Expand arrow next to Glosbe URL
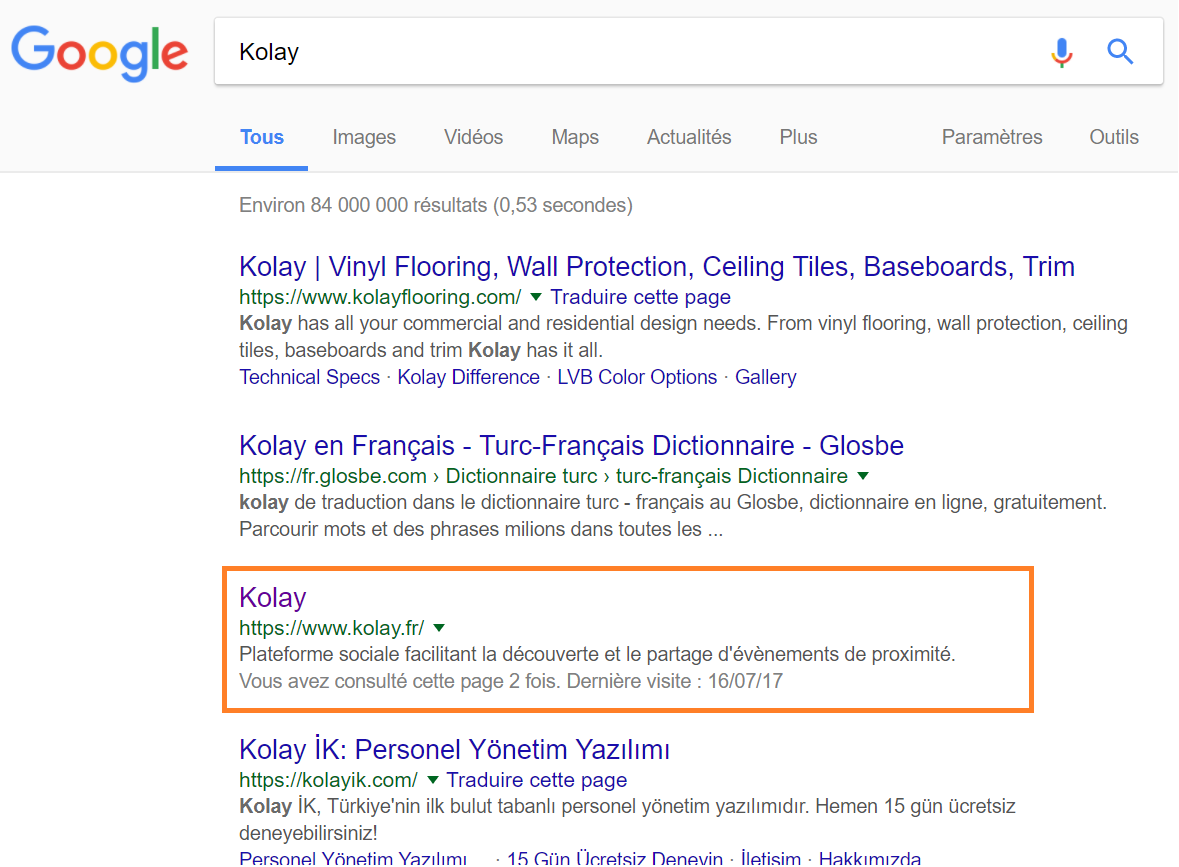 click(x=863, y=476)
